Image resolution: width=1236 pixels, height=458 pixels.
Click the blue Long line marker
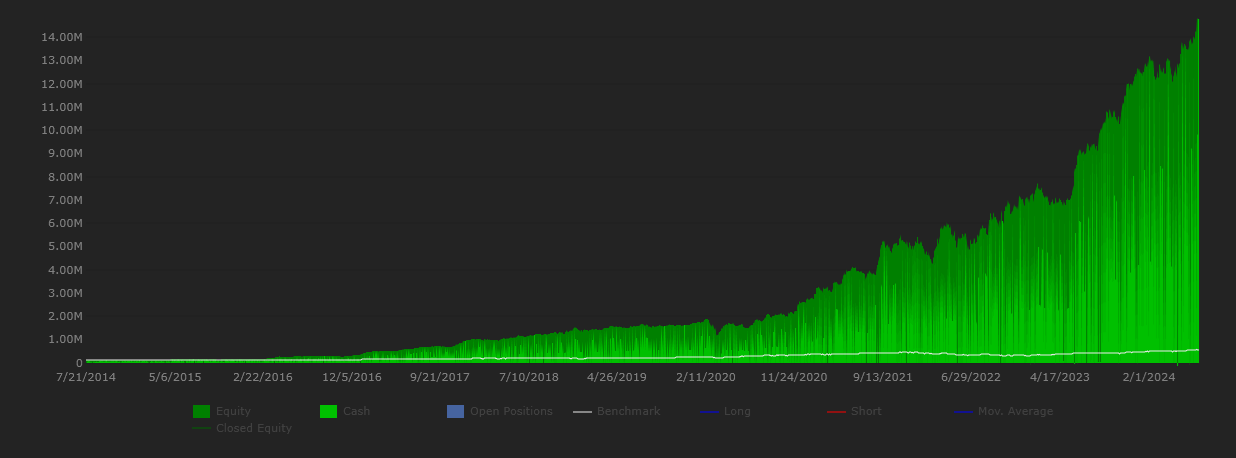coord(709,412)
